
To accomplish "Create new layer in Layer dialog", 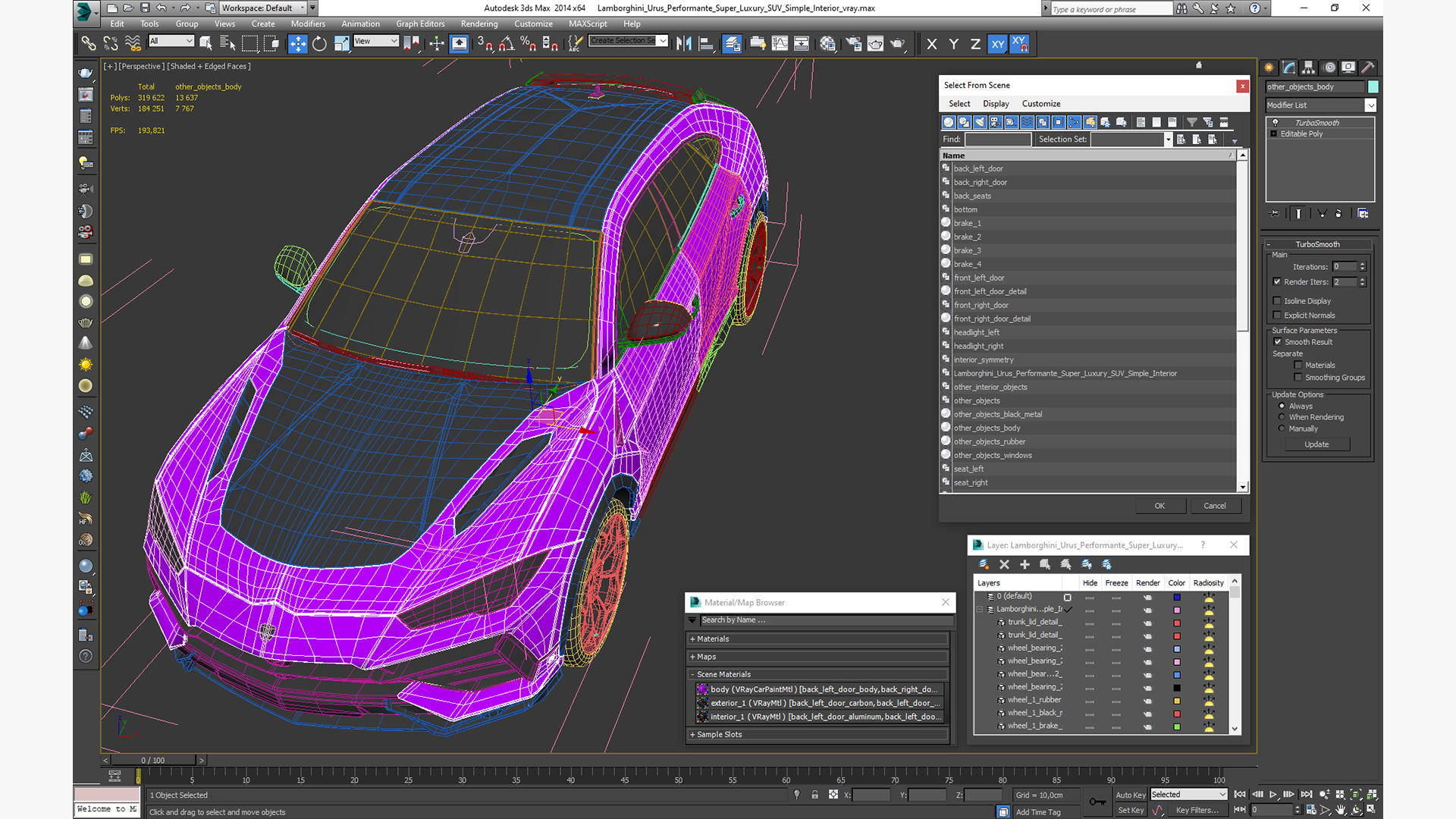I will point(984,564).
